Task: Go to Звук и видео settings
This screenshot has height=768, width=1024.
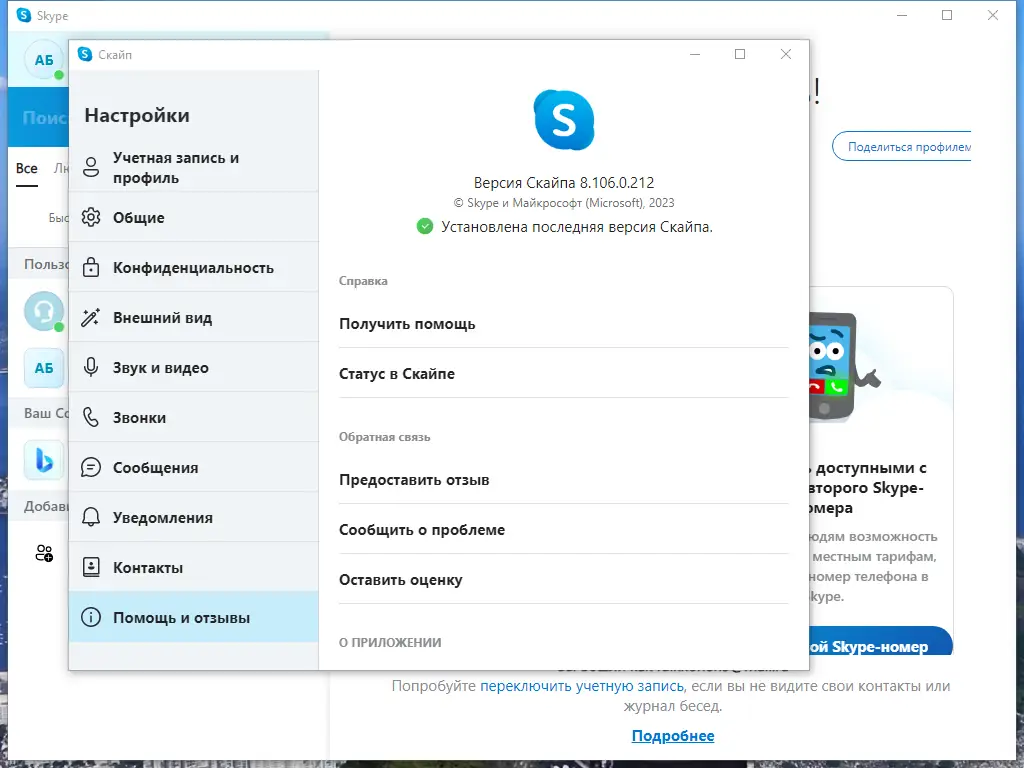Action: point(193,368)
